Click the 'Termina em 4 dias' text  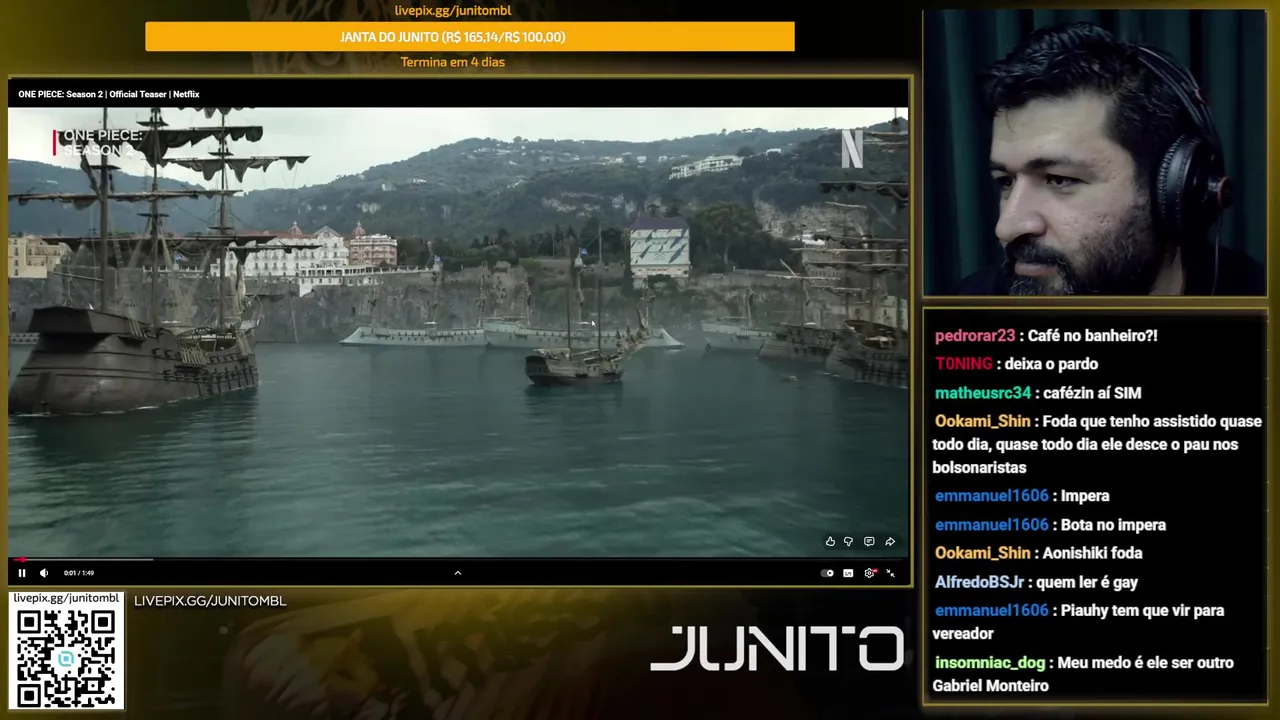pos(453,62)
